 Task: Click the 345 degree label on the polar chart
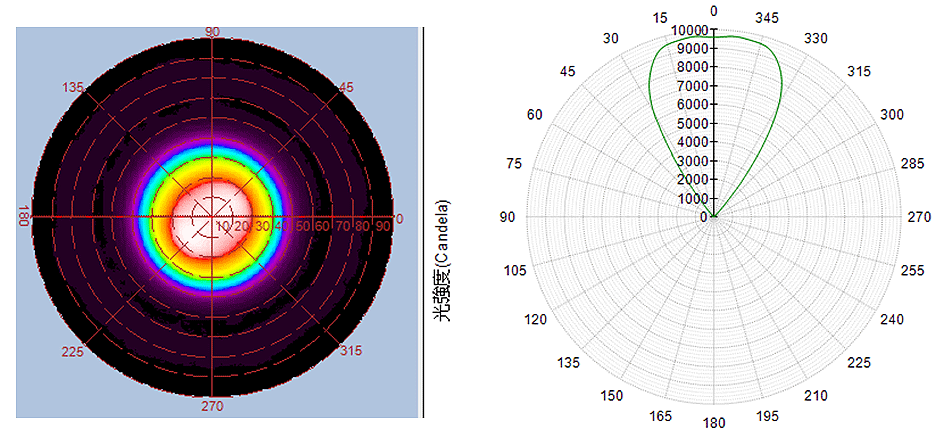click(768, 18)
